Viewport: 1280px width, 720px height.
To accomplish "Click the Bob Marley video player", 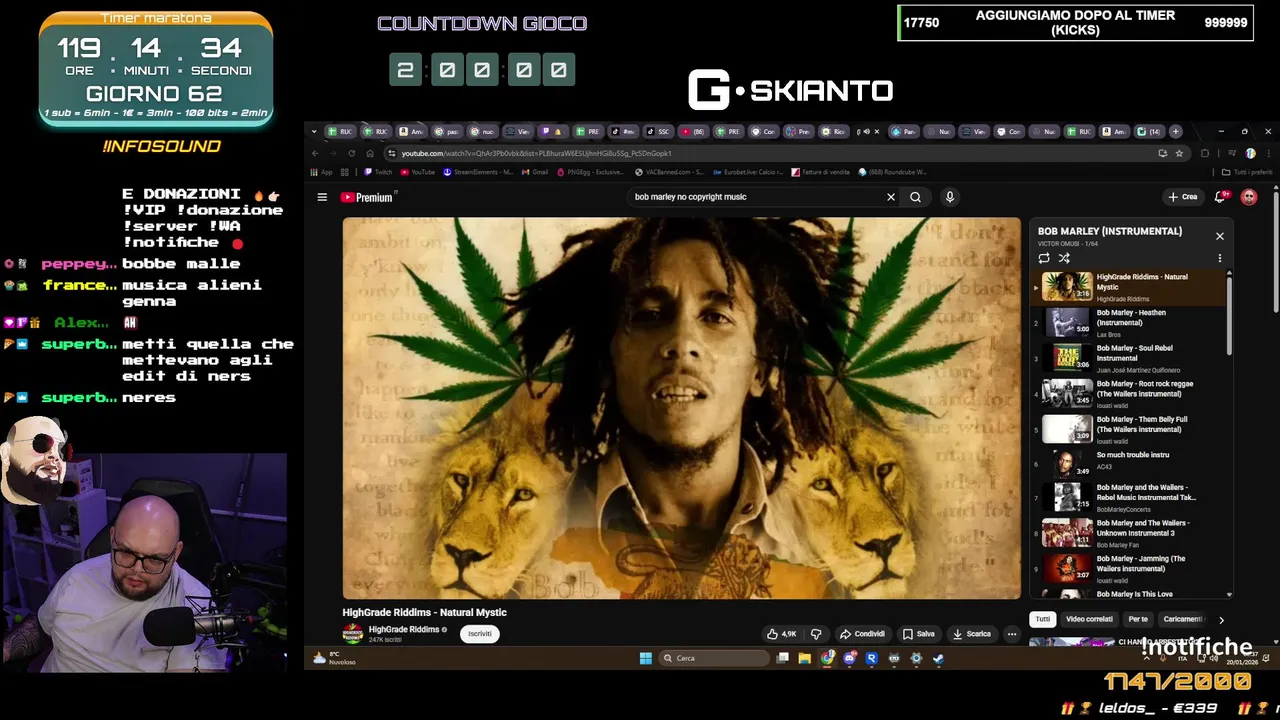I will [x=681, y=408].
